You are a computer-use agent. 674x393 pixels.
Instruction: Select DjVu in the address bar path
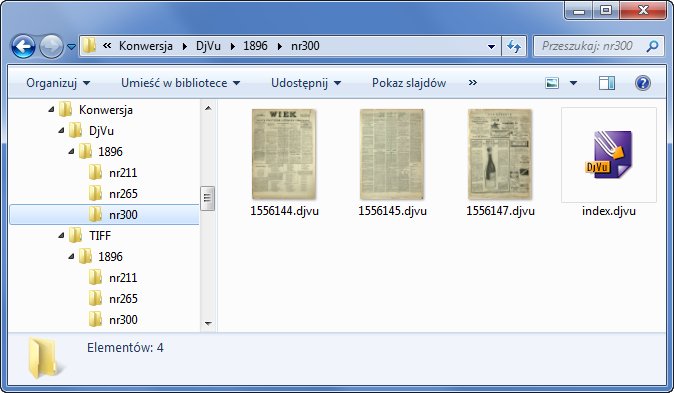point(208,46)
